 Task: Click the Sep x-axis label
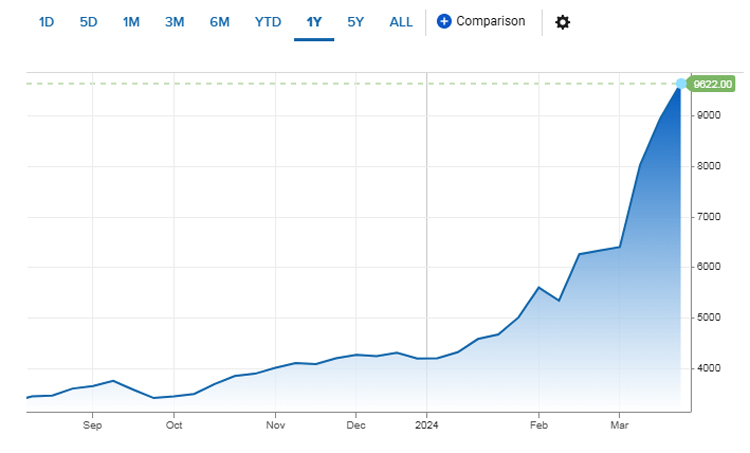pyautogui.click(x=92, y=424)
